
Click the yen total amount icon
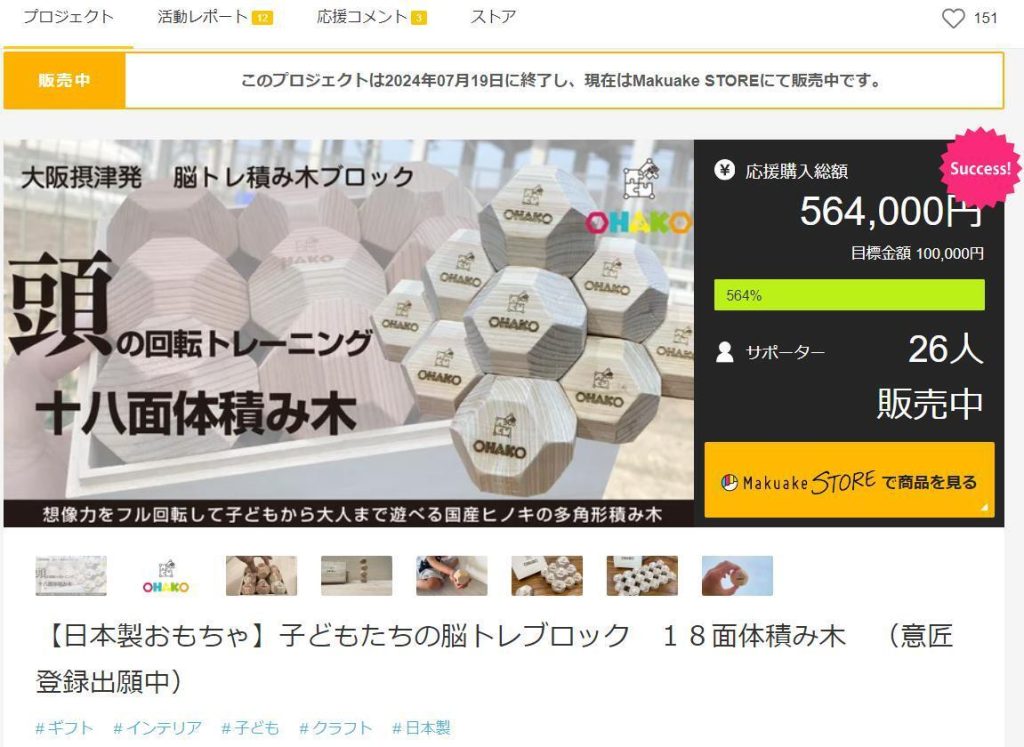click(x=724, y=171)
